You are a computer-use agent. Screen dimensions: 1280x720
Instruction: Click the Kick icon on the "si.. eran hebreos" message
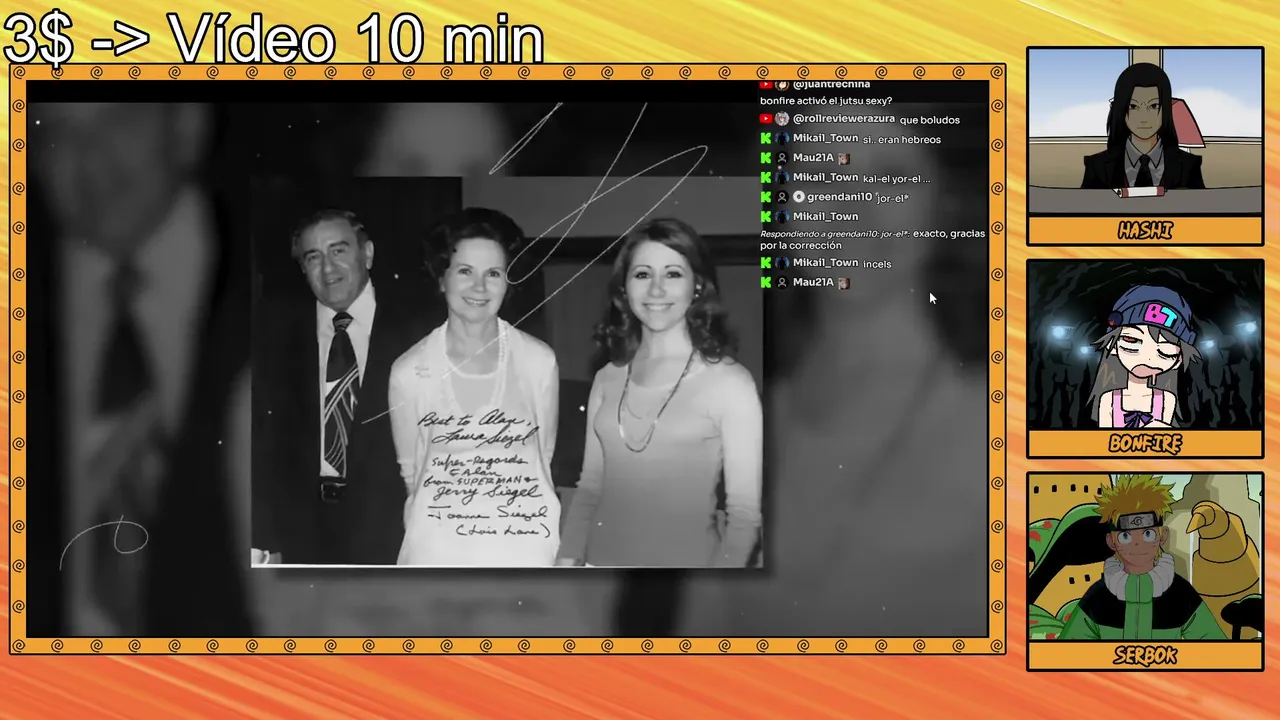(x=766, y=139)
